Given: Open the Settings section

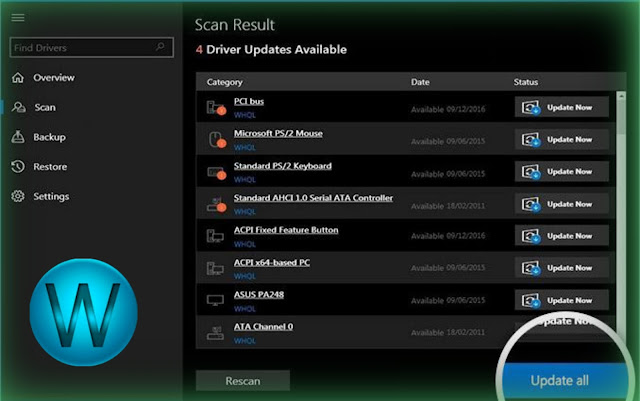Looking at the screenshot, I should click(51, 196).
